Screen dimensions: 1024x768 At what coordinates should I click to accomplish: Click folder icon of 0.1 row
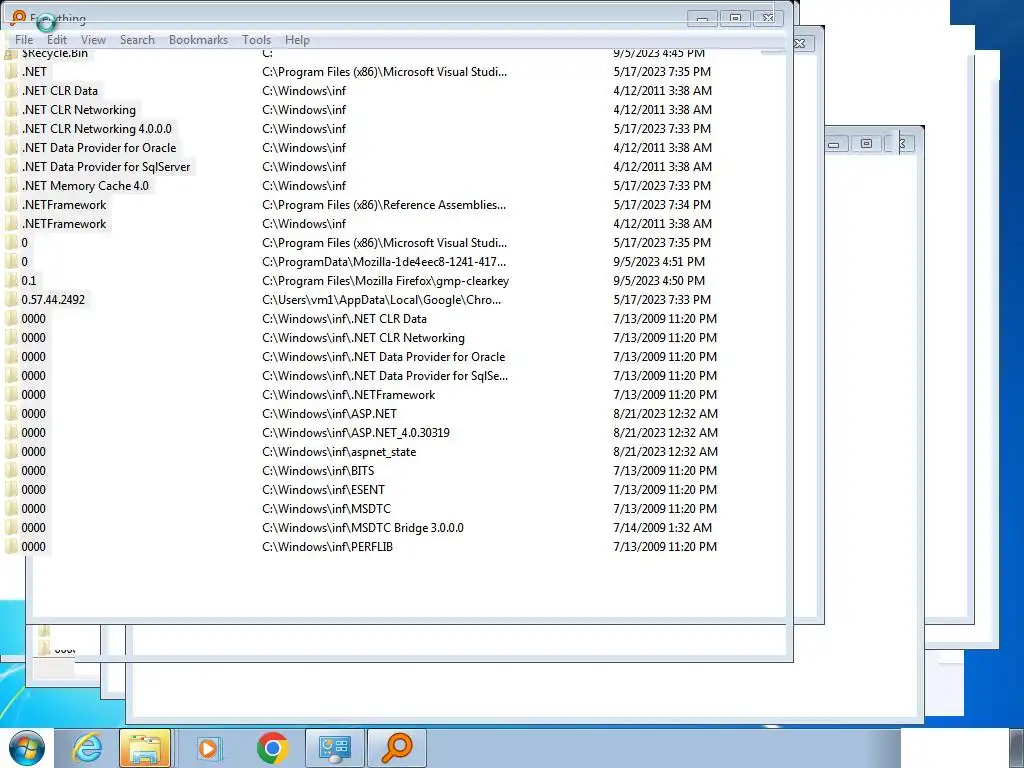[x=11, y=281]
